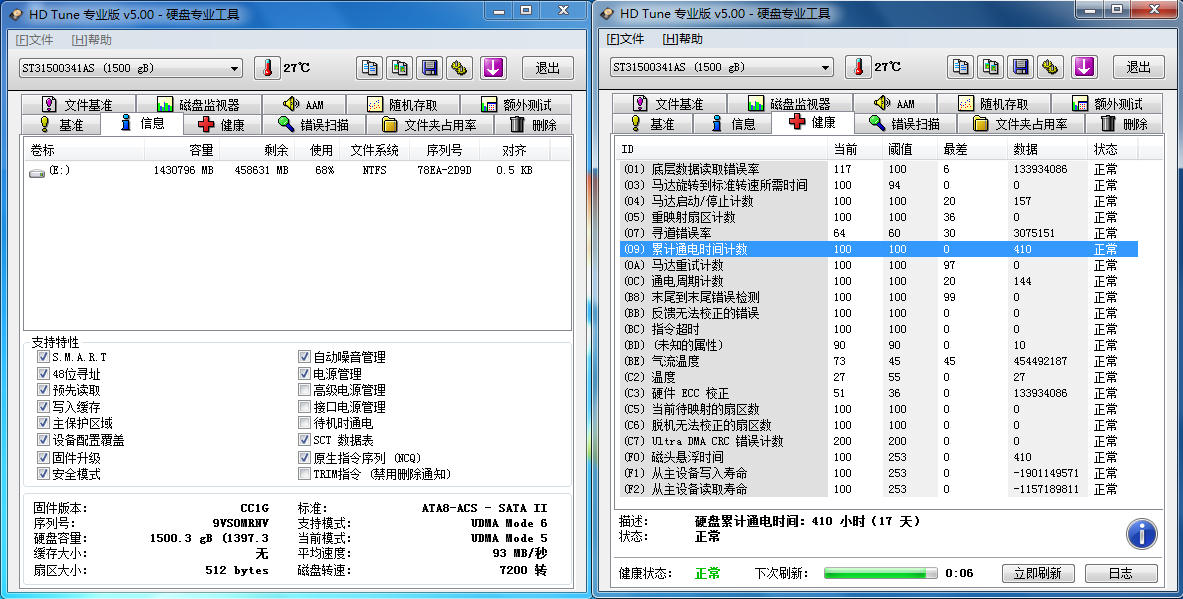The height and width of the screenshot is (599, 1183).
Task: Click the 日志 button
Action: tap(1120, 573)
